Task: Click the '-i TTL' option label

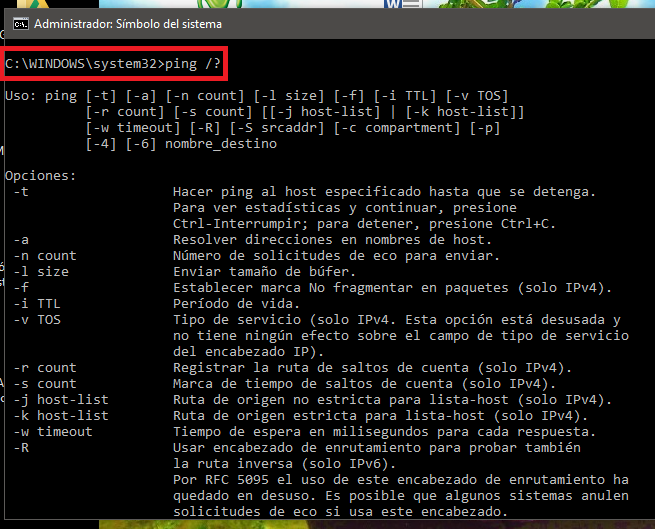Action: pyautogui.click(x=37, y=304)
